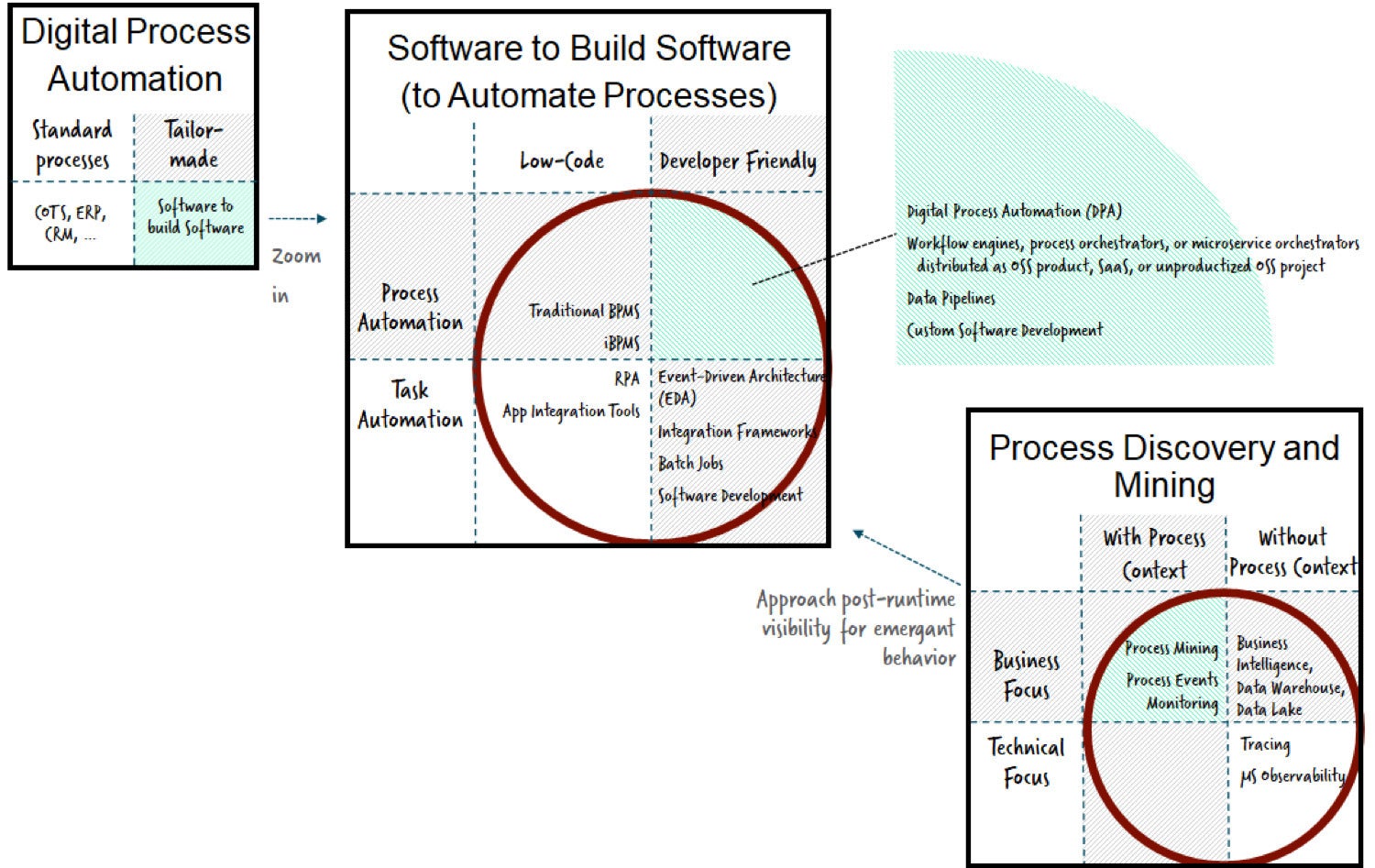Select the 'Low-Code' column header

coord(562,160)
